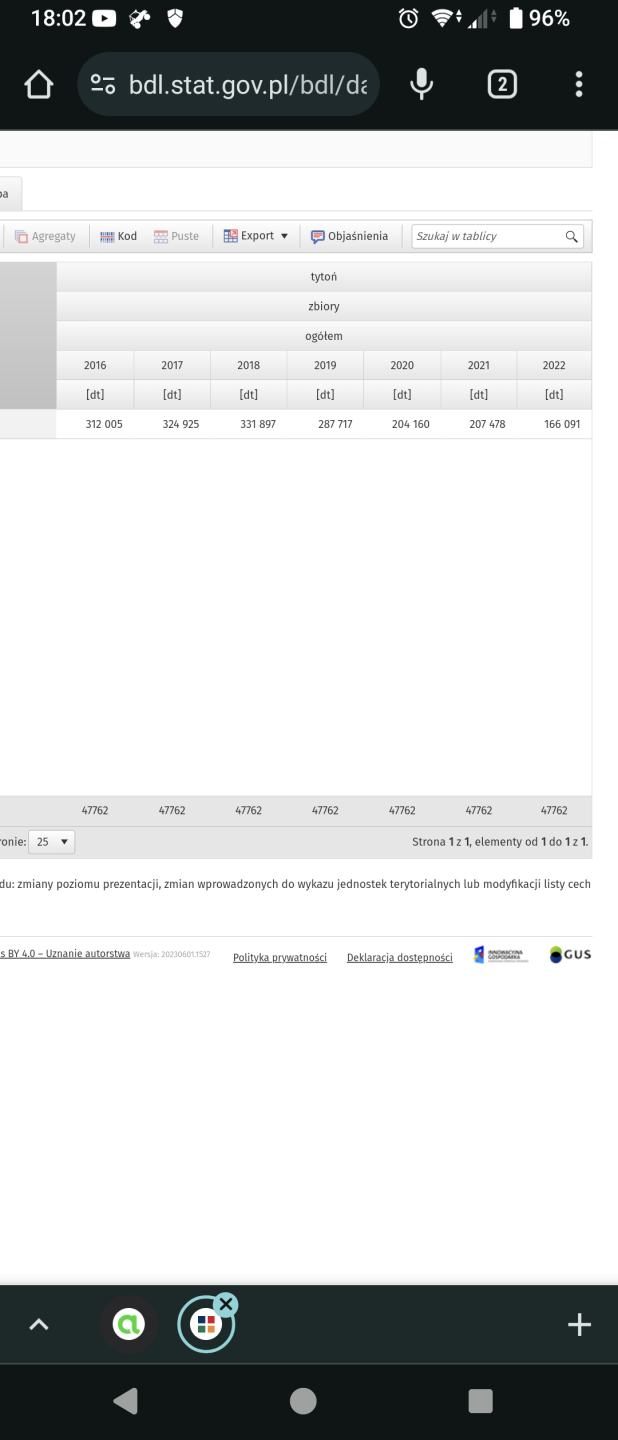
Task: Open the browser tab switcher showing 2
Action: pos(502,85)
